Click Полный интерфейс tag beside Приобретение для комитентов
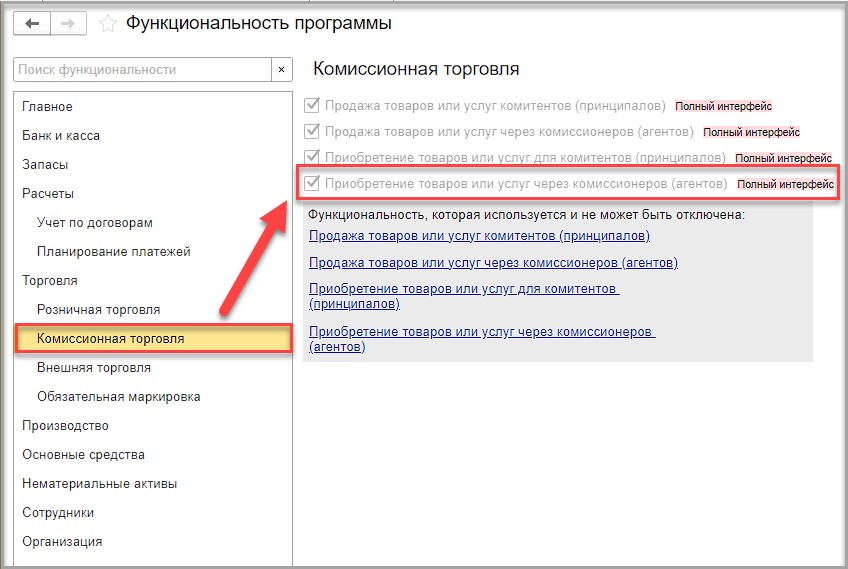Image resolution: width=848 pixels, height=569 pixels. [x=783, y=158]
